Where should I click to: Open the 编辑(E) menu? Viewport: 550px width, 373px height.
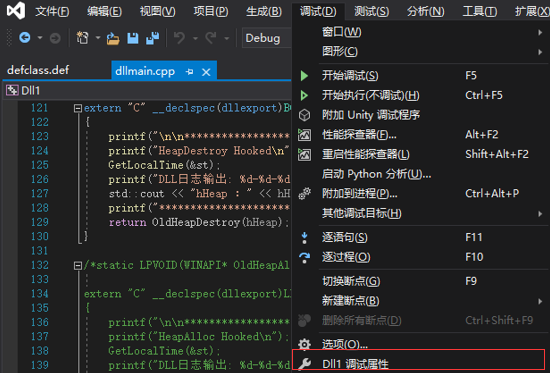pyautogui.click(x=105, y=11)
